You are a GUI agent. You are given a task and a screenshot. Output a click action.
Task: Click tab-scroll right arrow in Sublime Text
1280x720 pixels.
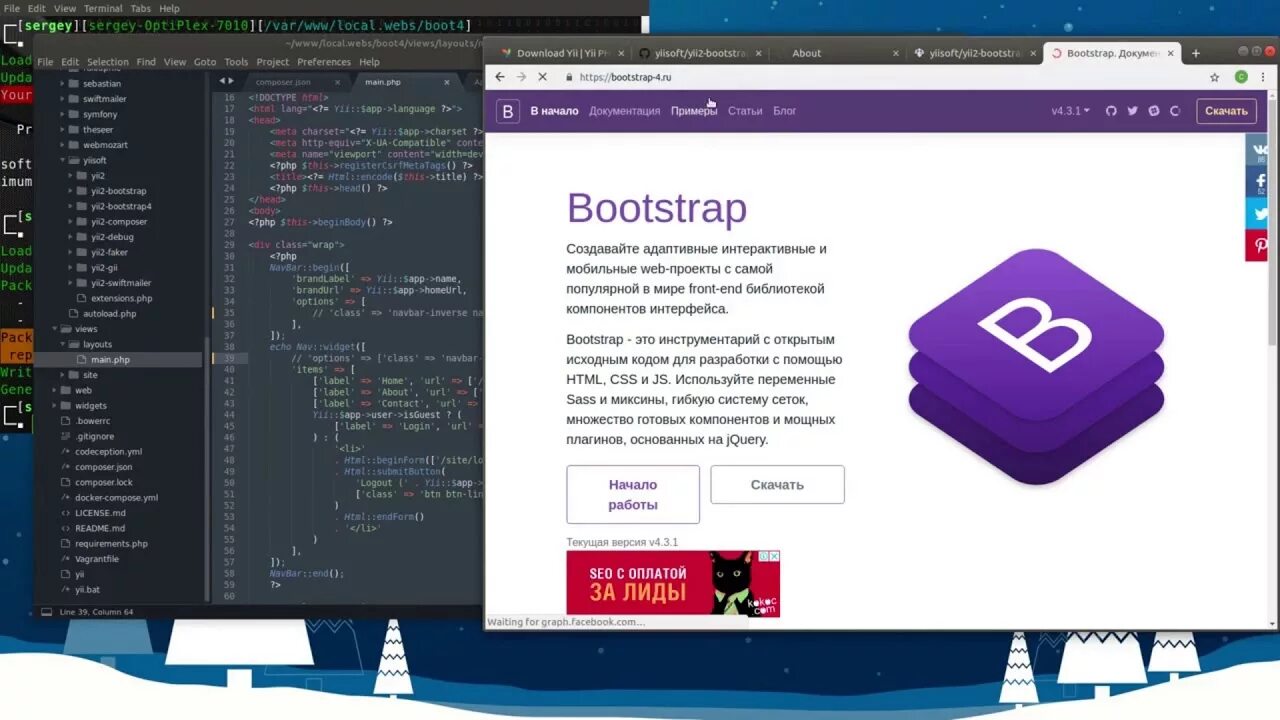(x=232, y=81)
